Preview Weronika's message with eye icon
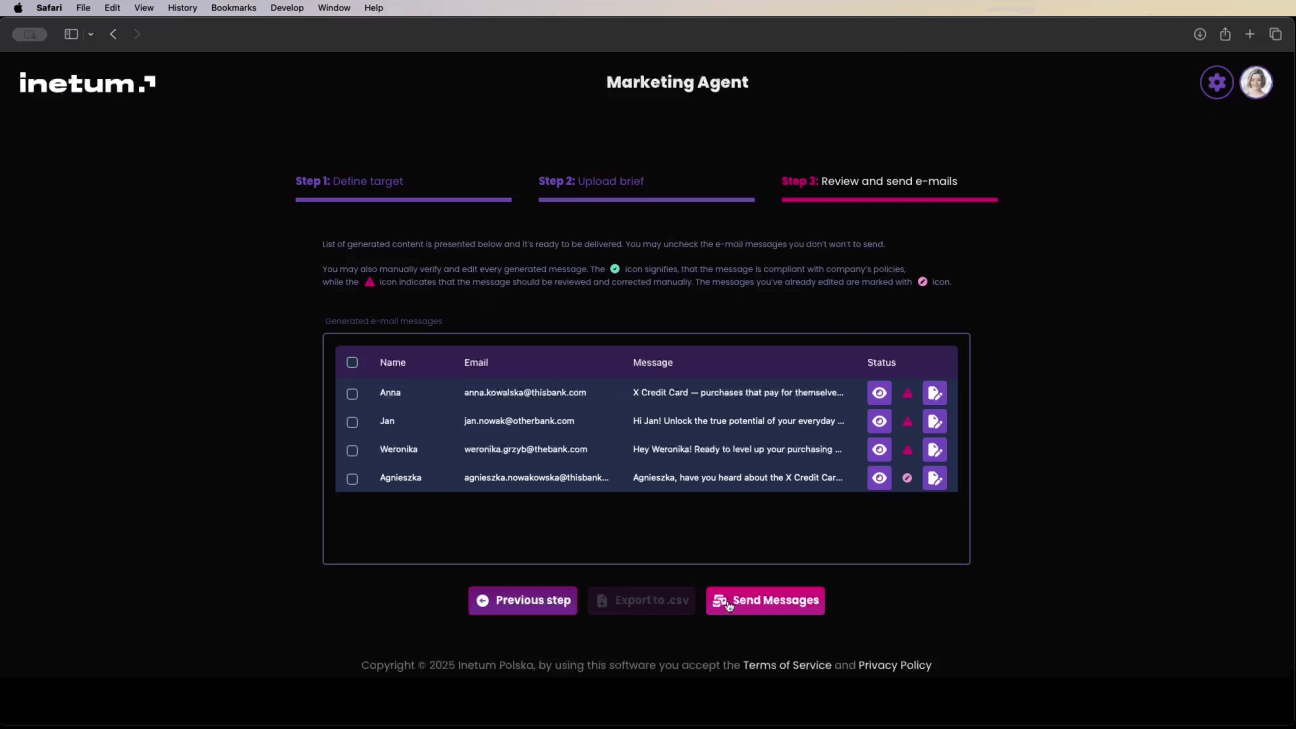1296x729 pixels. click(879, 450)
